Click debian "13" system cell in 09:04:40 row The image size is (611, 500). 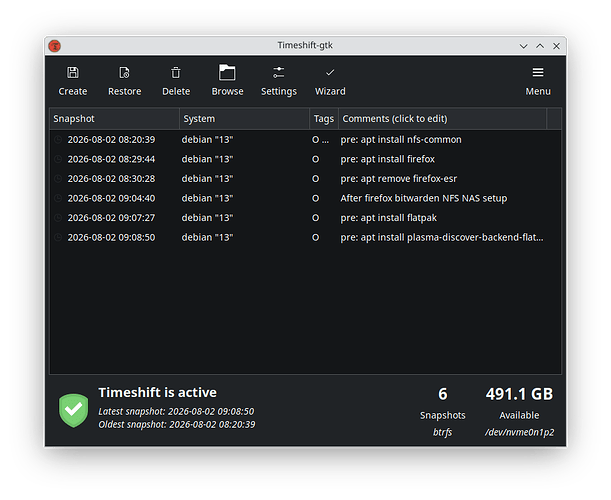pyautogui.click(x=207, y=198)
